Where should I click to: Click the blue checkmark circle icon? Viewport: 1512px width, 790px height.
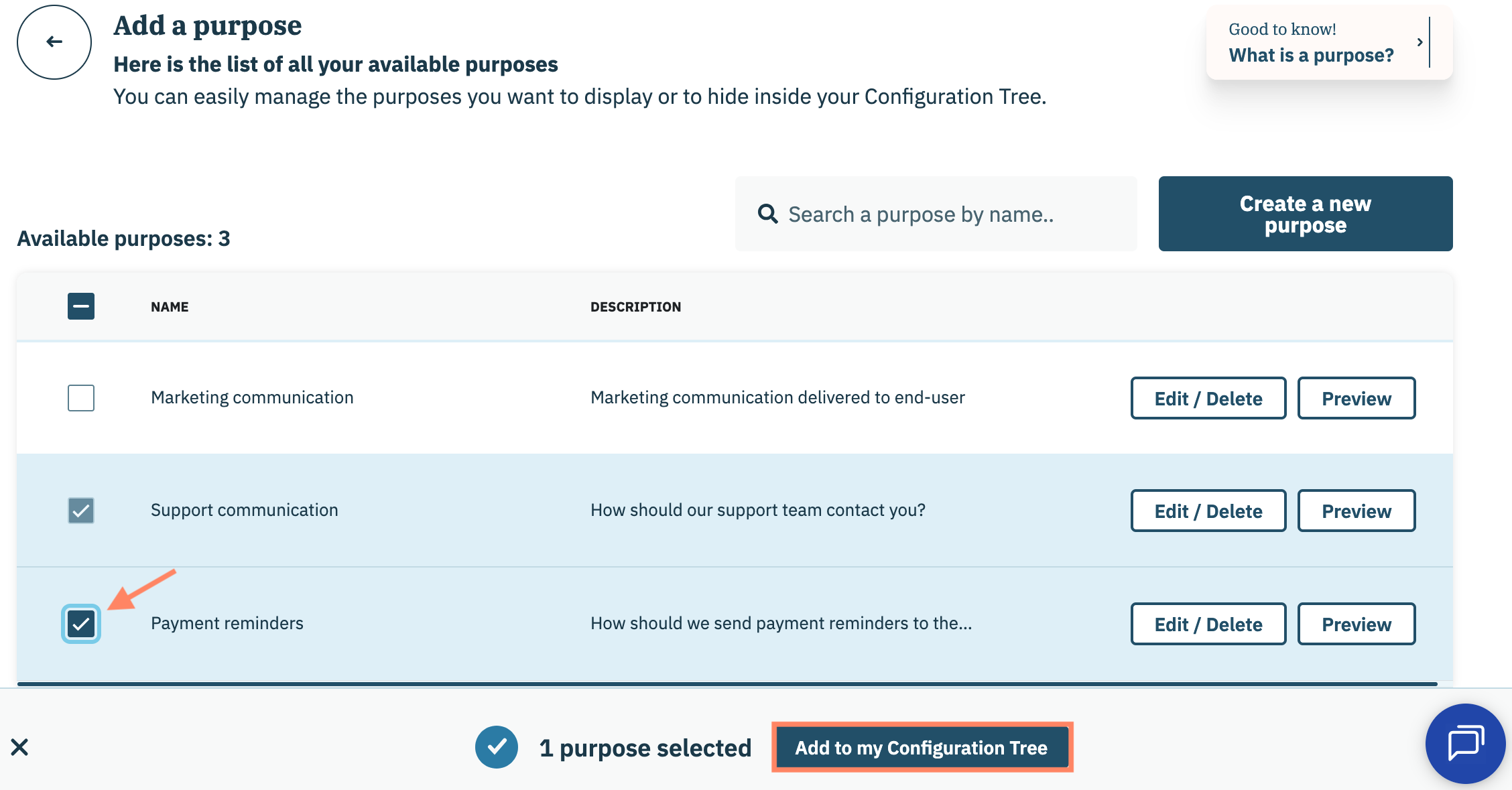[x=497, y=746]
